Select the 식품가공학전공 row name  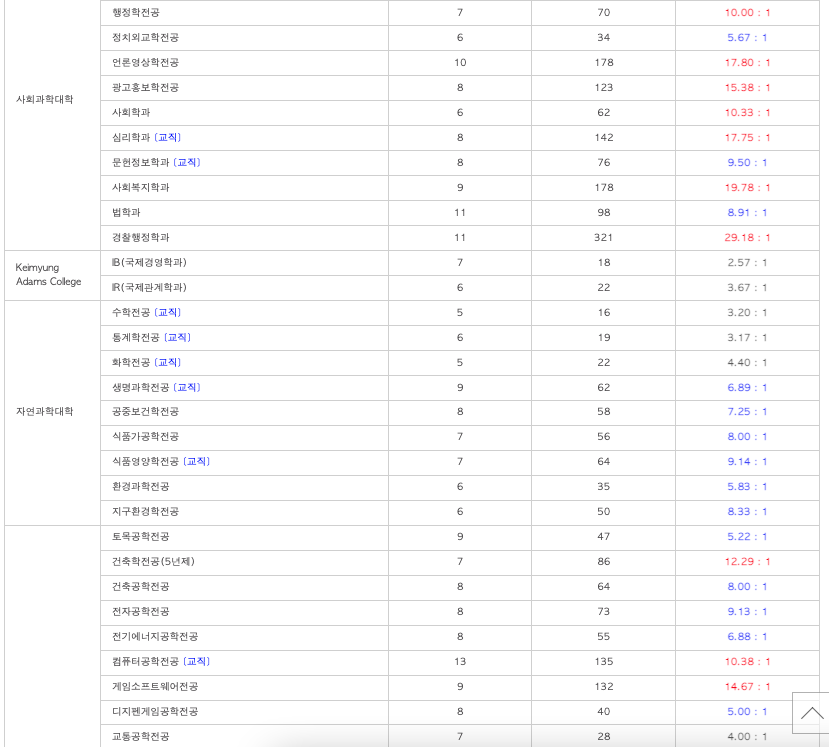tap(145, 437)
